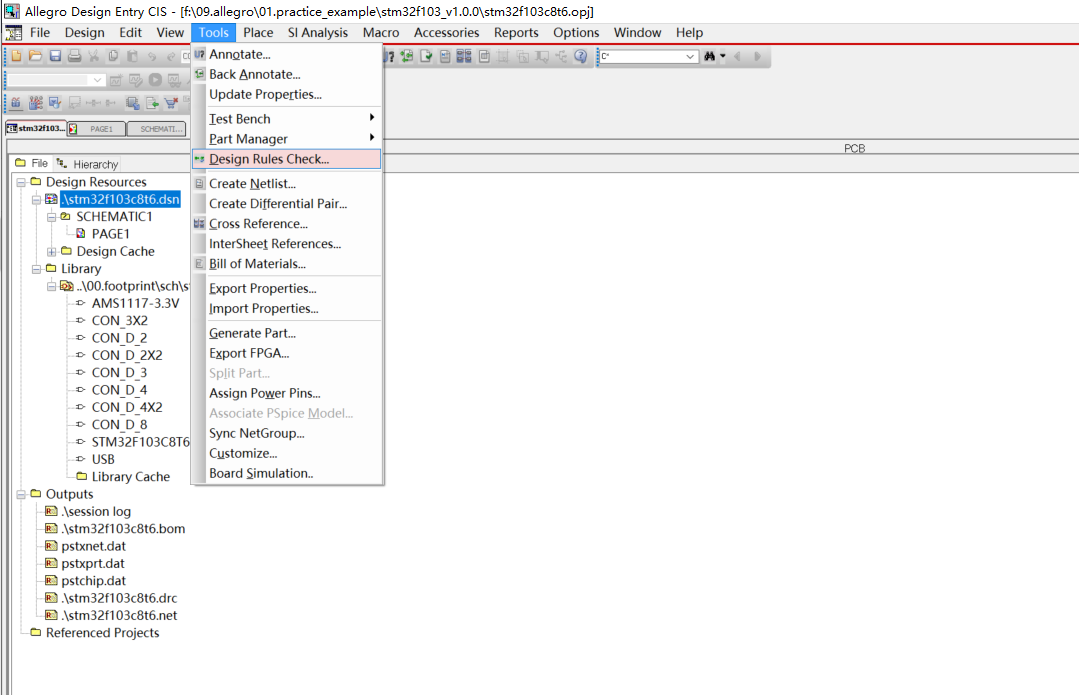Choose Design Rules Check from Tools menu
The width and height of the screenshot is (1079, 695).
point(286,159)
